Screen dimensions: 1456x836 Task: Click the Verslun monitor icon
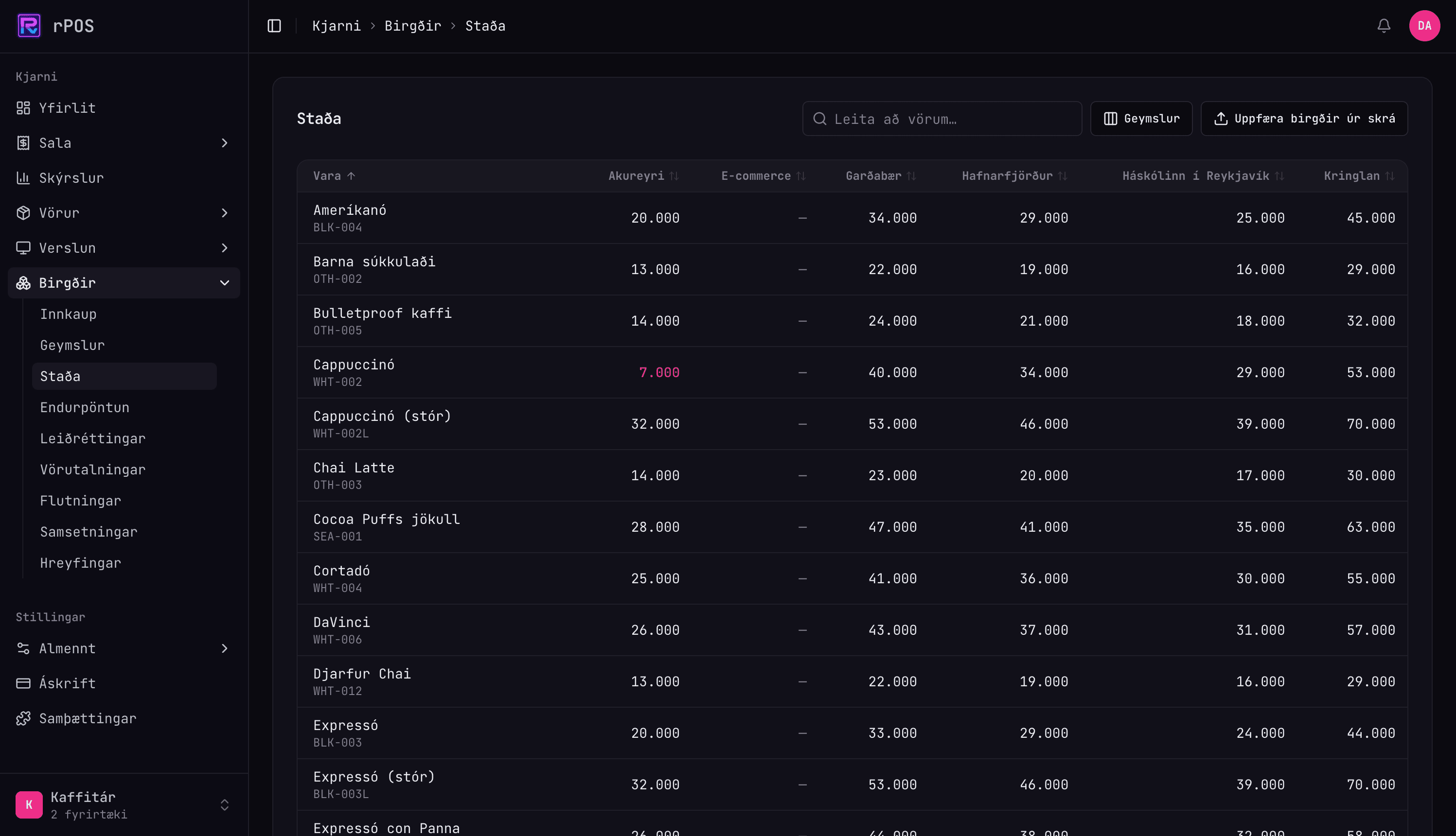[x=23, y=248]
